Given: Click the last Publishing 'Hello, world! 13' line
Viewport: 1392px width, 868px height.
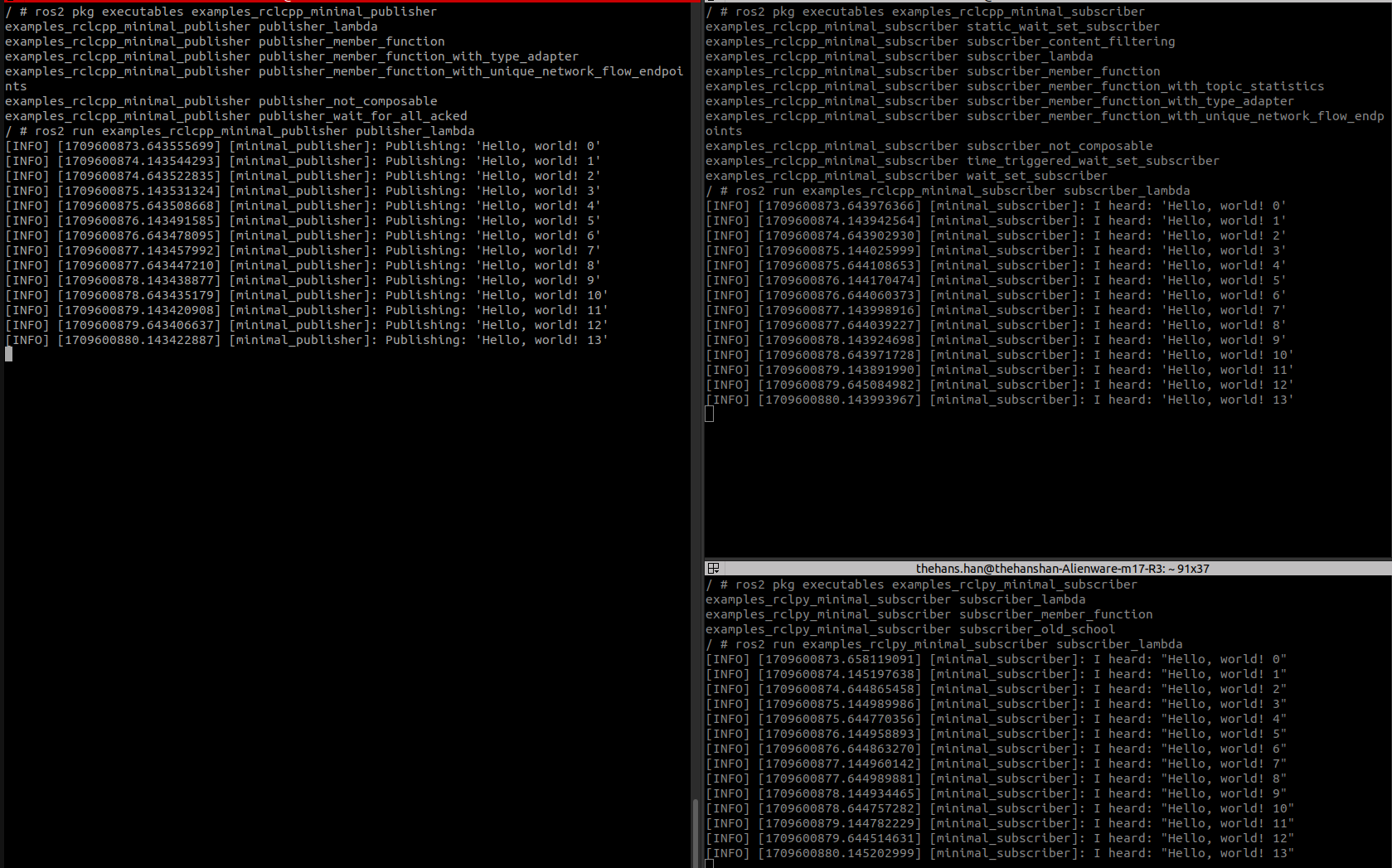Looking at the screenshot, I should [307, 340].
